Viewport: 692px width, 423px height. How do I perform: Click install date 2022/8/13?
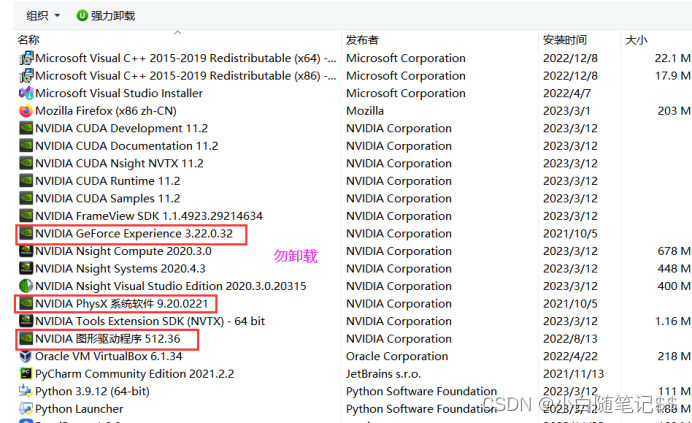[570, 339]
